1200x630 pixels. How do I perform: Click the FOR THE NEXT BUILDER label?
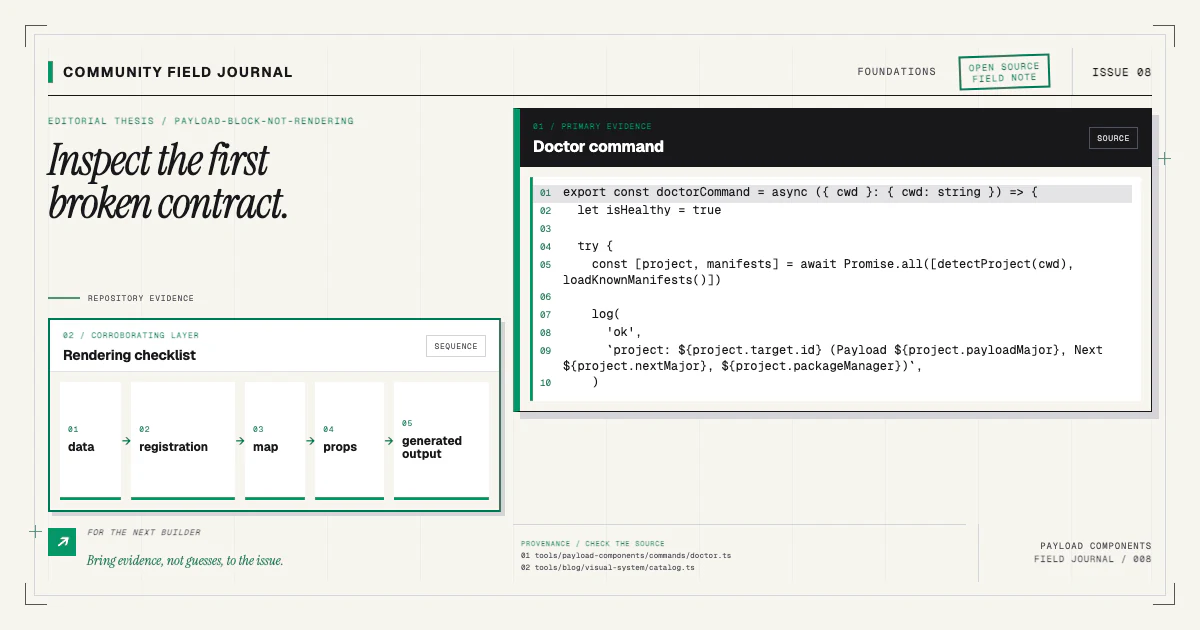144,533
